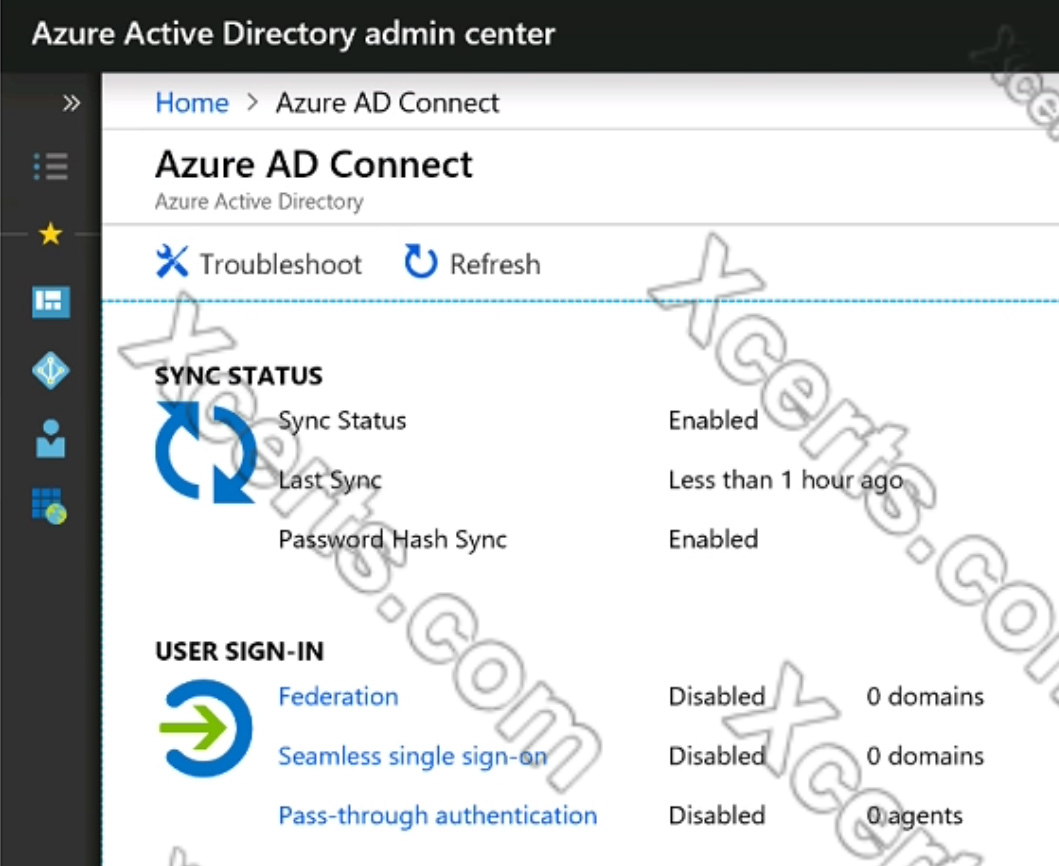The height and width of the screenshot is (866, 1059).
Task: Expand the left sidebar with double chevron
Action: point(71,103)
